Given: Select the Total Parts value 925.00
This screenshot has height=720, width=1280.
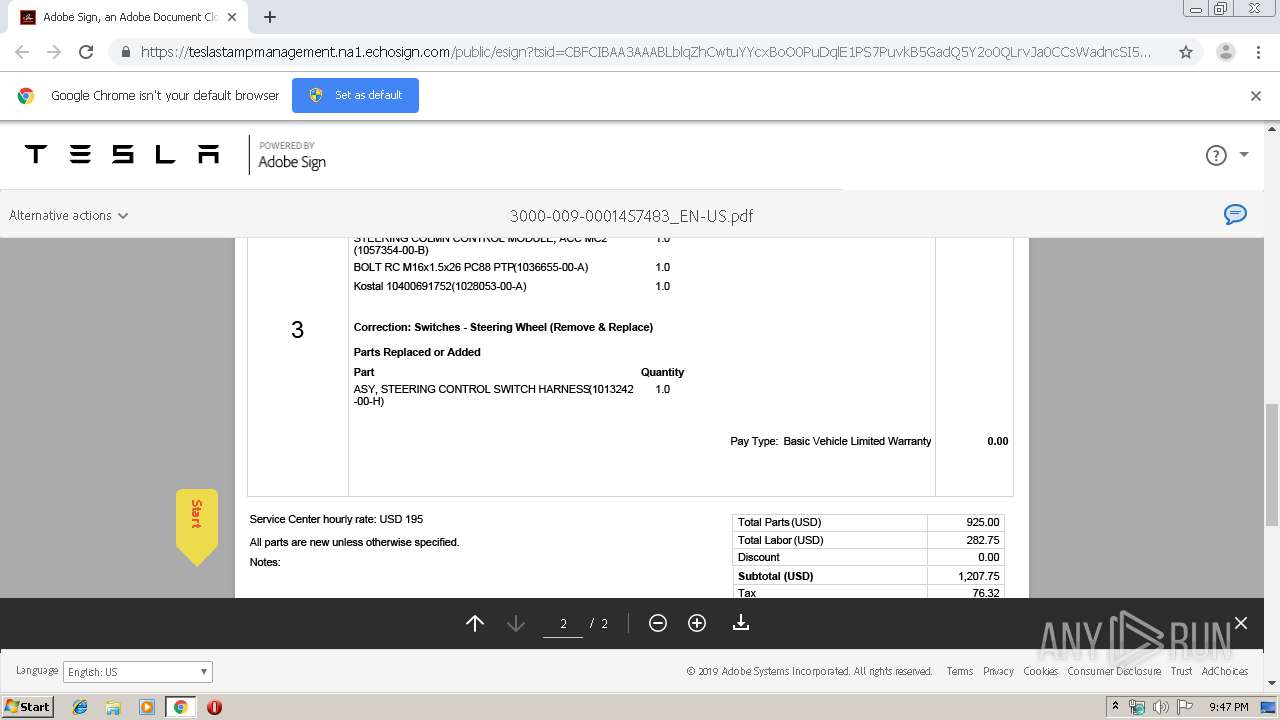Looking at the screenshot, I should tap(983, 522).
